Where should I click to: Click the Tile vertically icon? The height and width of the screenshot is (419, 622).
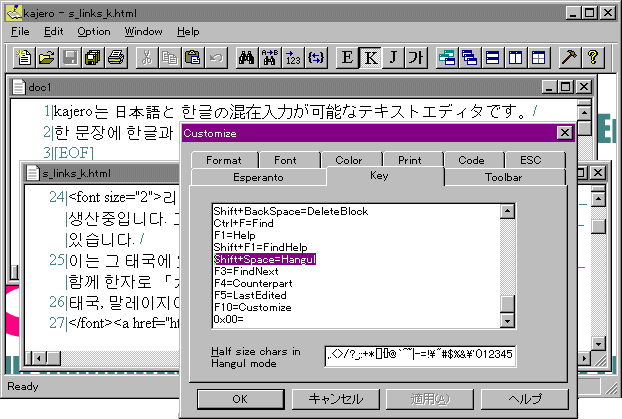coord(516,58)
